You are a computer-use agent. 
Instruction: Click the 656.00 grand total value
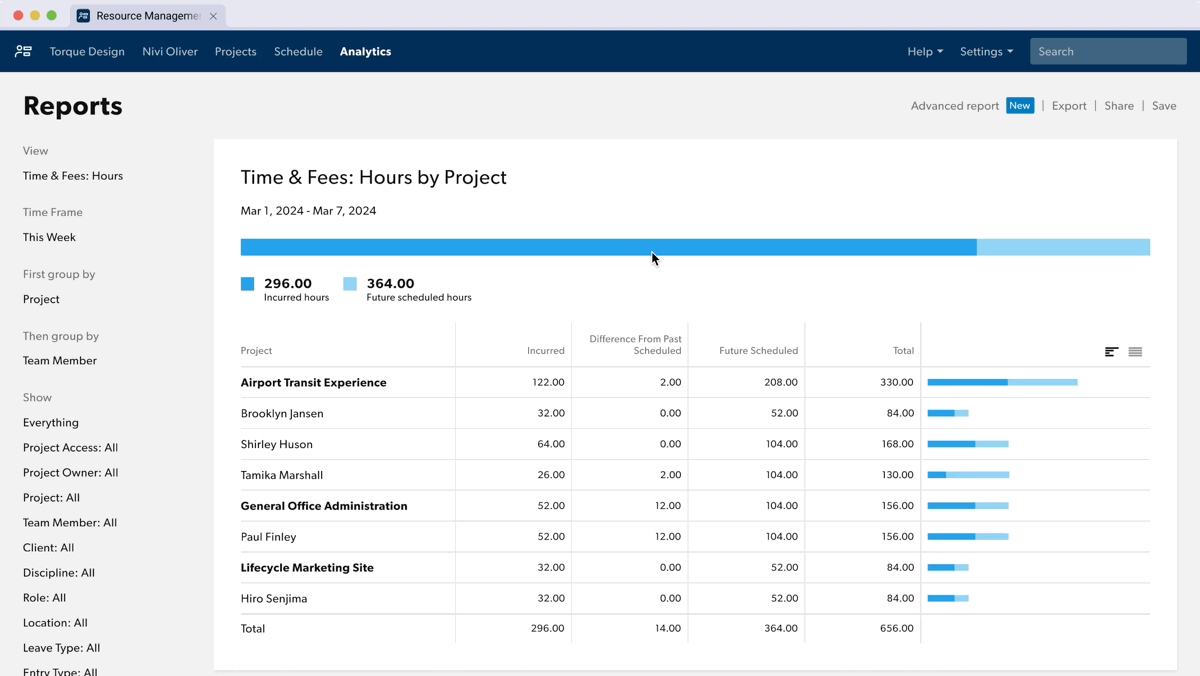896,629
